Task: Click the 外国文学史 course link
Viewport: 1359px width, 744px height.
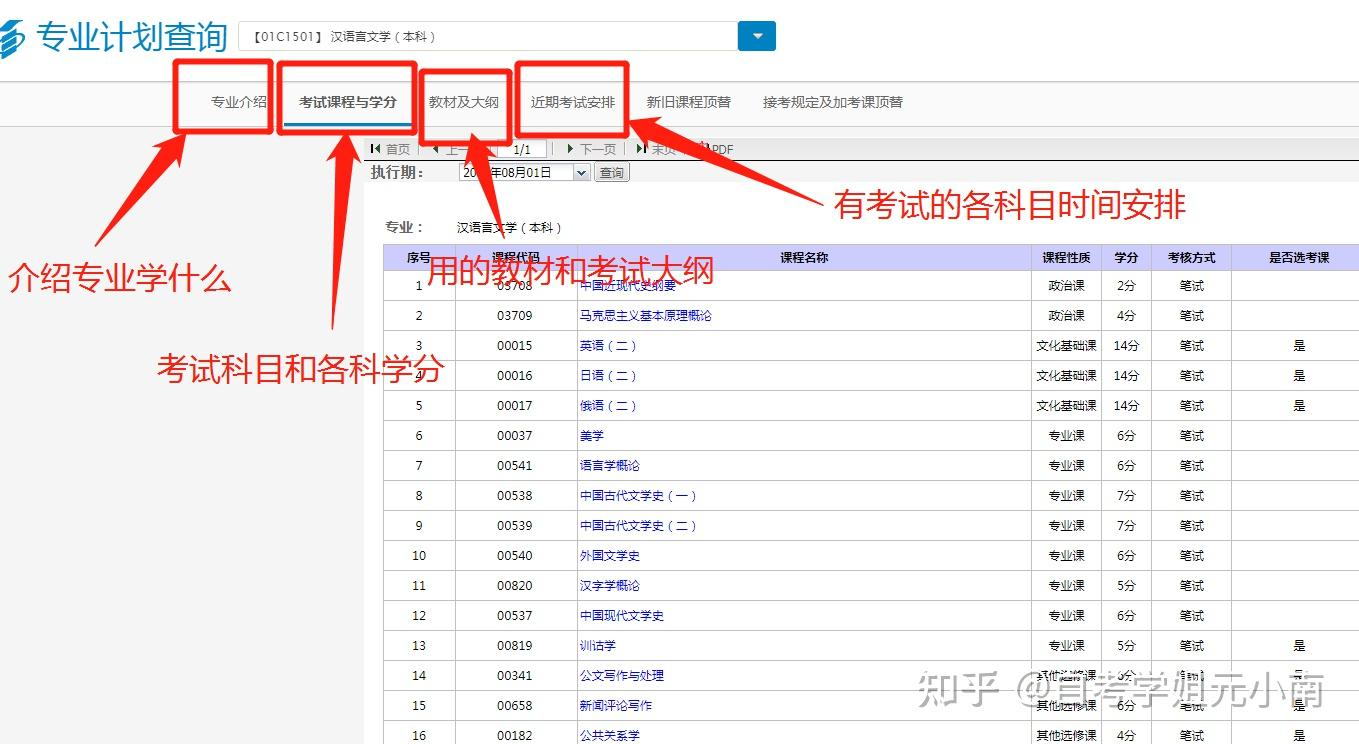Action: click(x=609, y=556)
